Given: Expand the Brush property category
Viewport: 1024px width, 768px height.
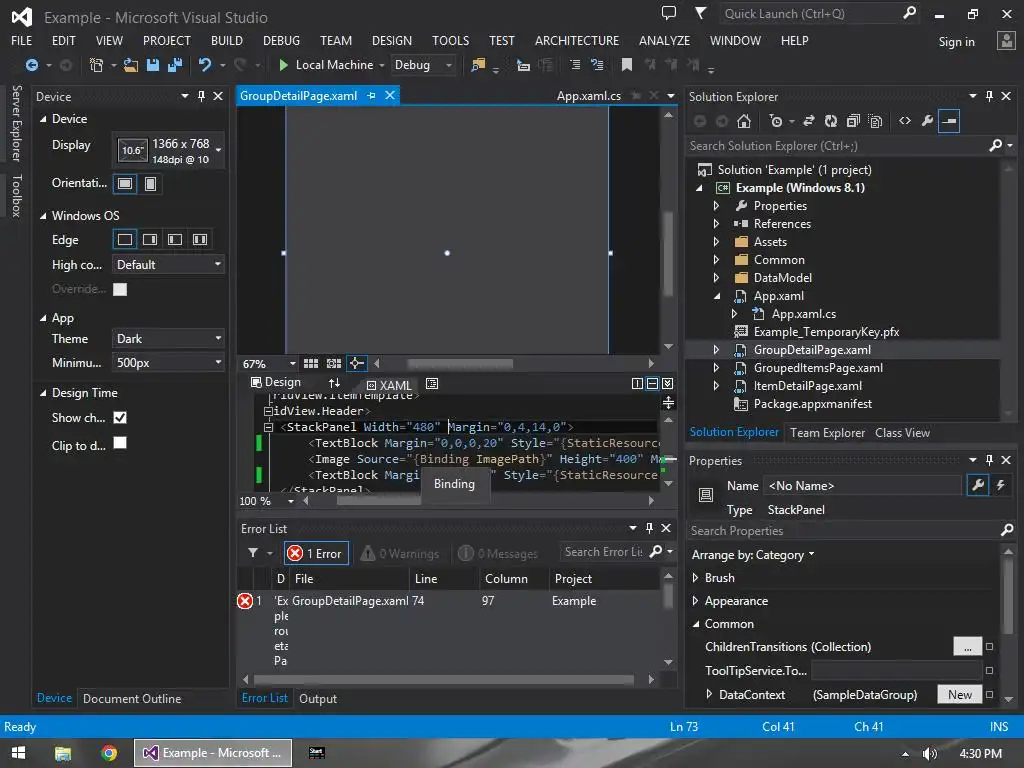Looking at the screenshot, I should (696, 578).
